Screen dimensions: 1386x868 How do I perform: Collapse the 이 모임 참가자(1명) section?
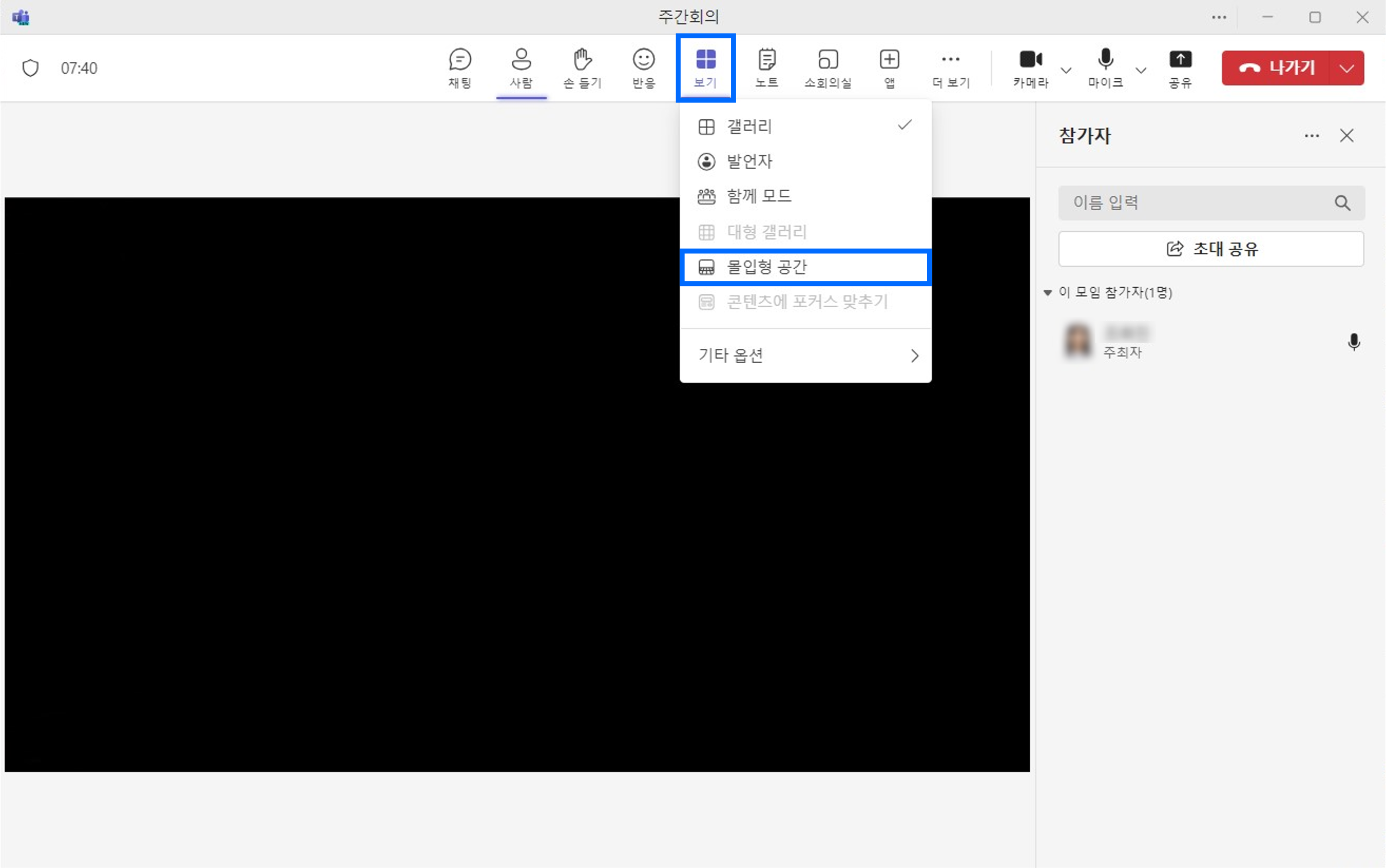[1049, 292]
